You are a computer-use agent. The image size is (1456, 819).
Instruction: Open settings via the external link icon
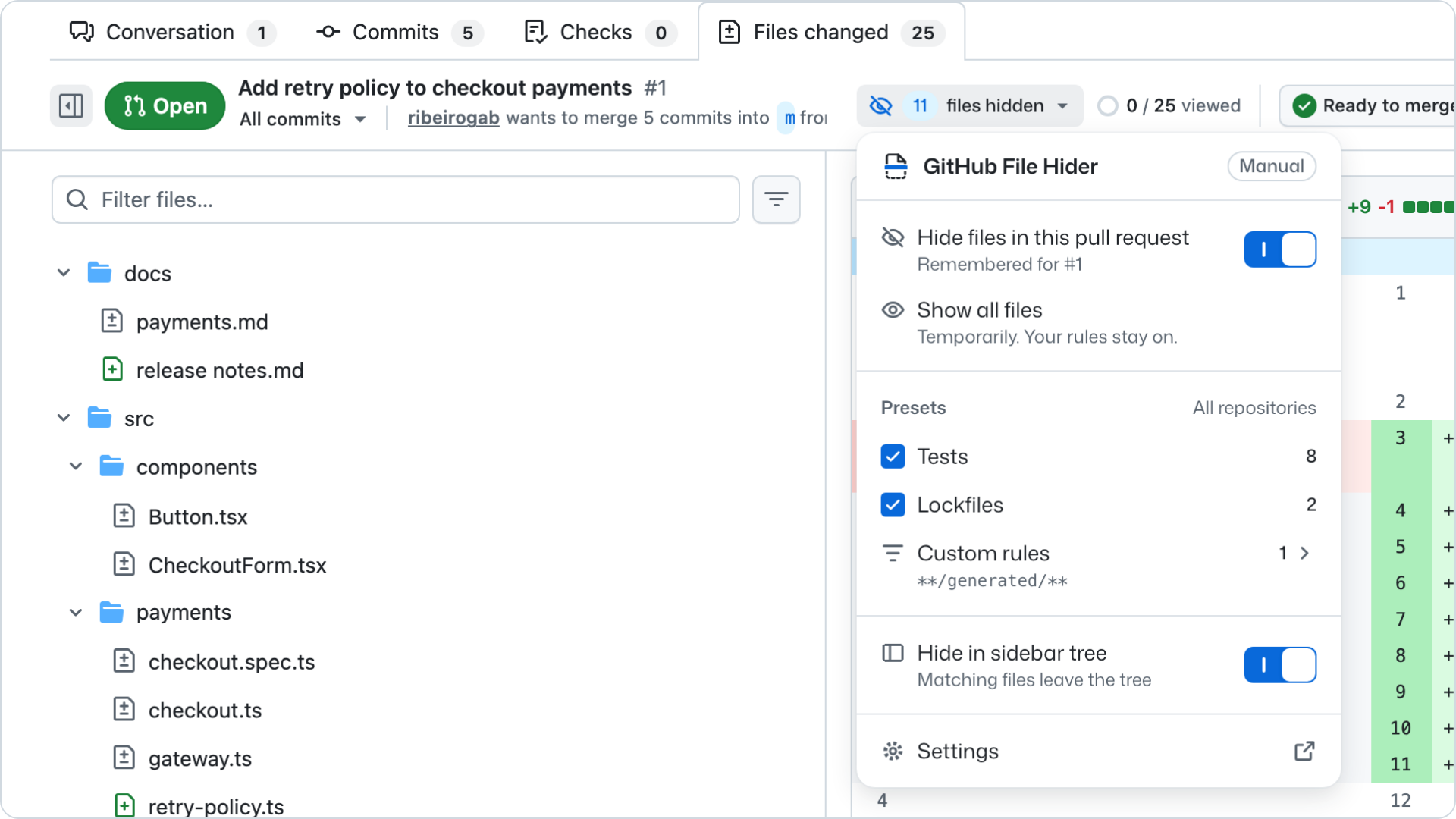coord(1304,751)
